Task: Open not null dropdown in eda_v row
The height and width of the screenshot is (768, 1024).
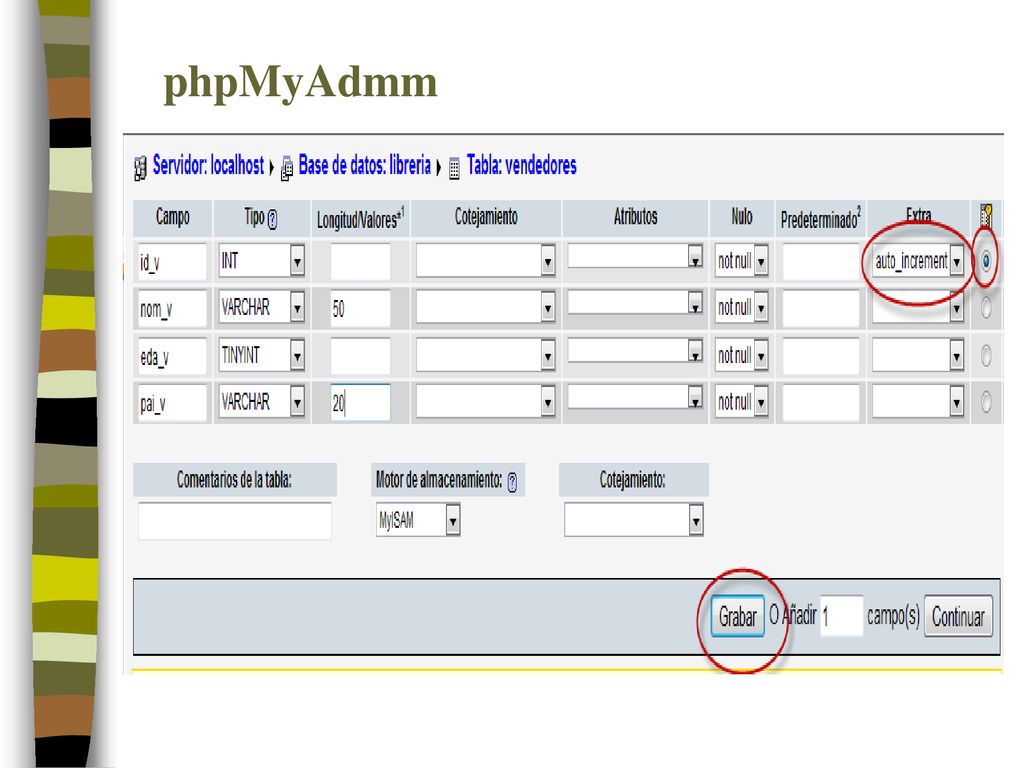Action: 741,356
